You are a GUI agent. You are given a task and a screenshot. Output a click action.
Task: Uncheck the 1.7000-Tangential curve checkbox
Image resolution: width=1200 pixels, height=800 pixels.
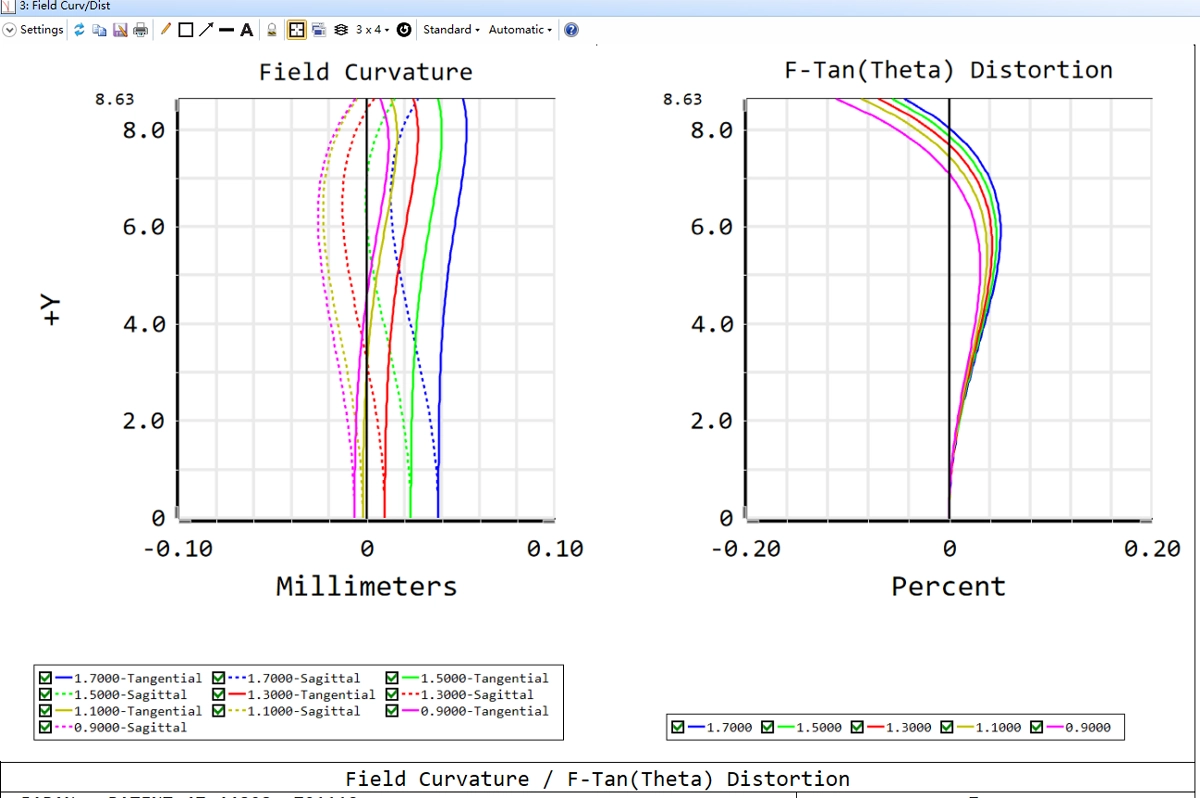point(46,678)
